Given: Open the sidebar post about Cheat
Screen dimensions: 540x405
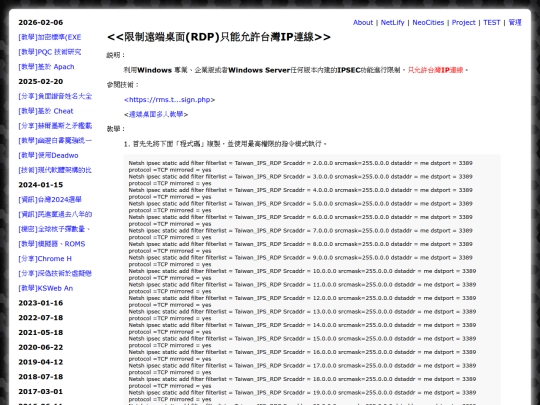Looking at the screenshot, I should click(x=46, y=111).
